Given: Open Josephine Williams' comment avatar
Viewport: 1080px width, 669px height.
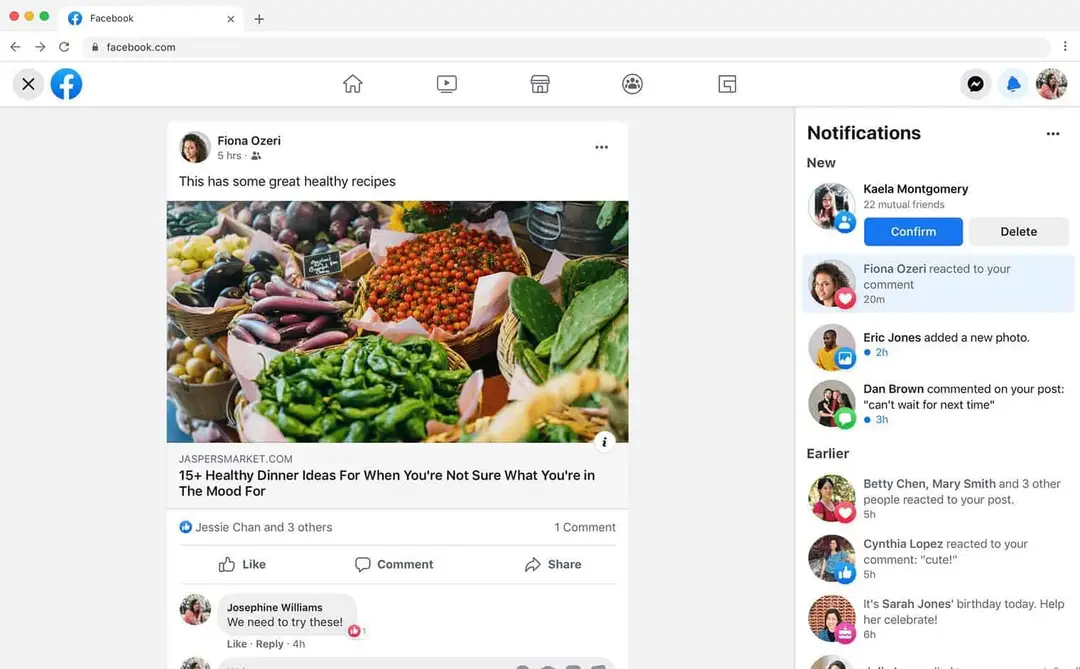Looking at the screenshot, I should tap(195, 609).
